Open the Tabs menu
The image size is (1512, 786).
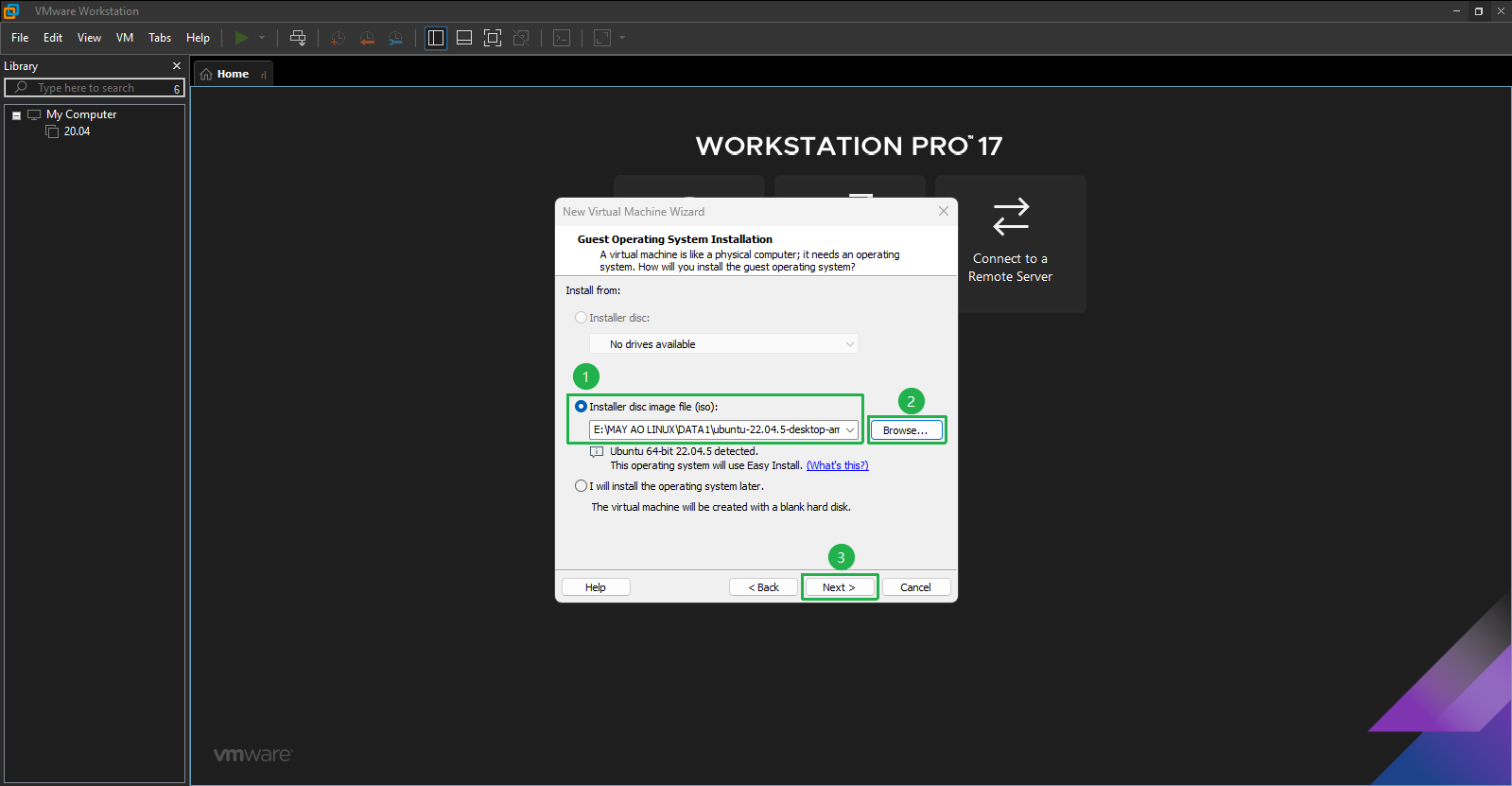coord(160,38)
